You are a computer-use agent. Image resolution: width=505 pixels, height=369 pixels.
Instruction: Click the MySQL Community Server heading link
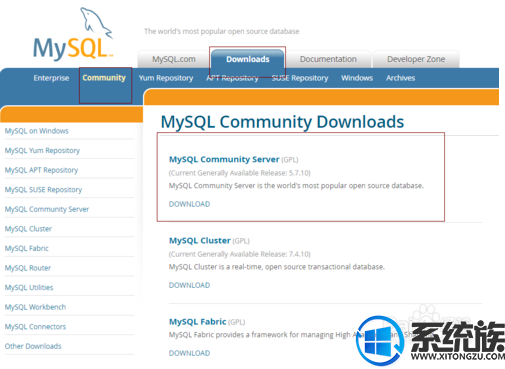tap(224, 159)
